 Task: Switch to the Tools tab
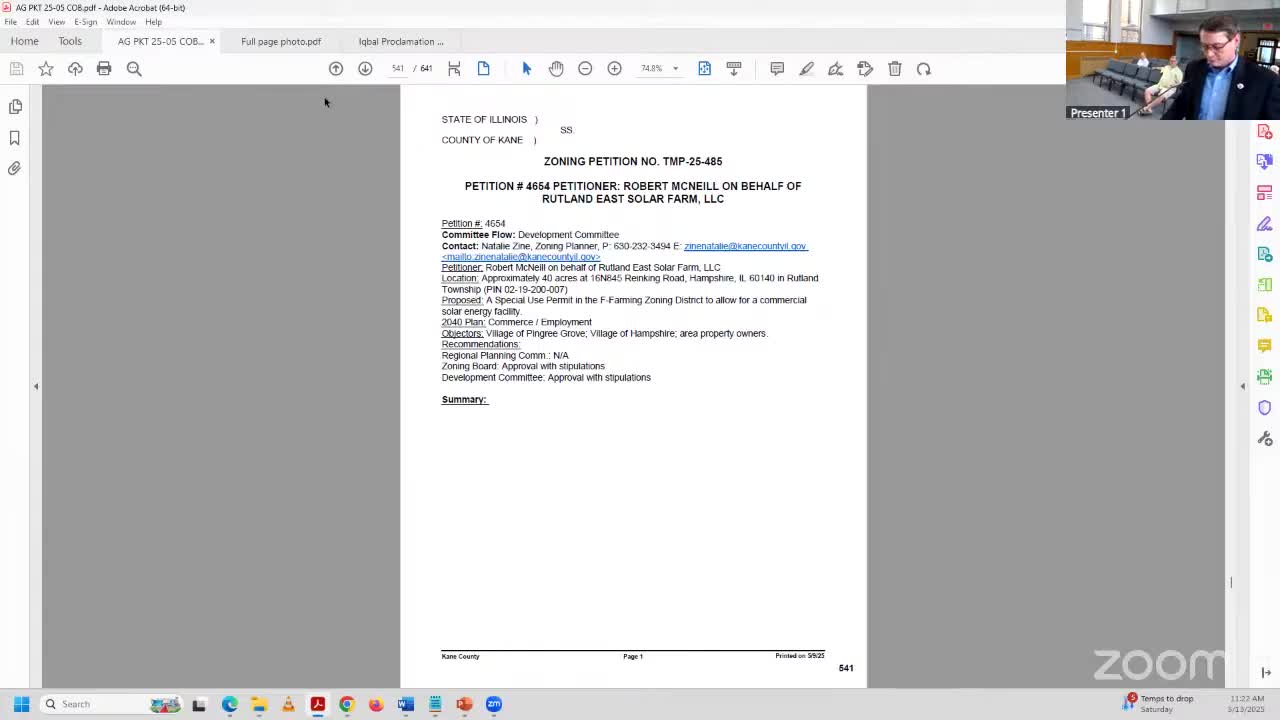pos(70,41)
